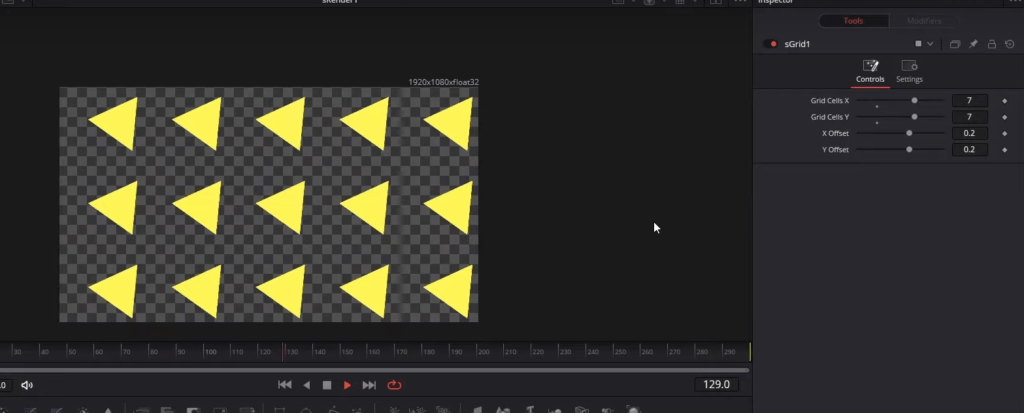Image resolution: width=1024 pixels, height=413 pixels.
Task: Play the composition in reverse
Action: 306,385
